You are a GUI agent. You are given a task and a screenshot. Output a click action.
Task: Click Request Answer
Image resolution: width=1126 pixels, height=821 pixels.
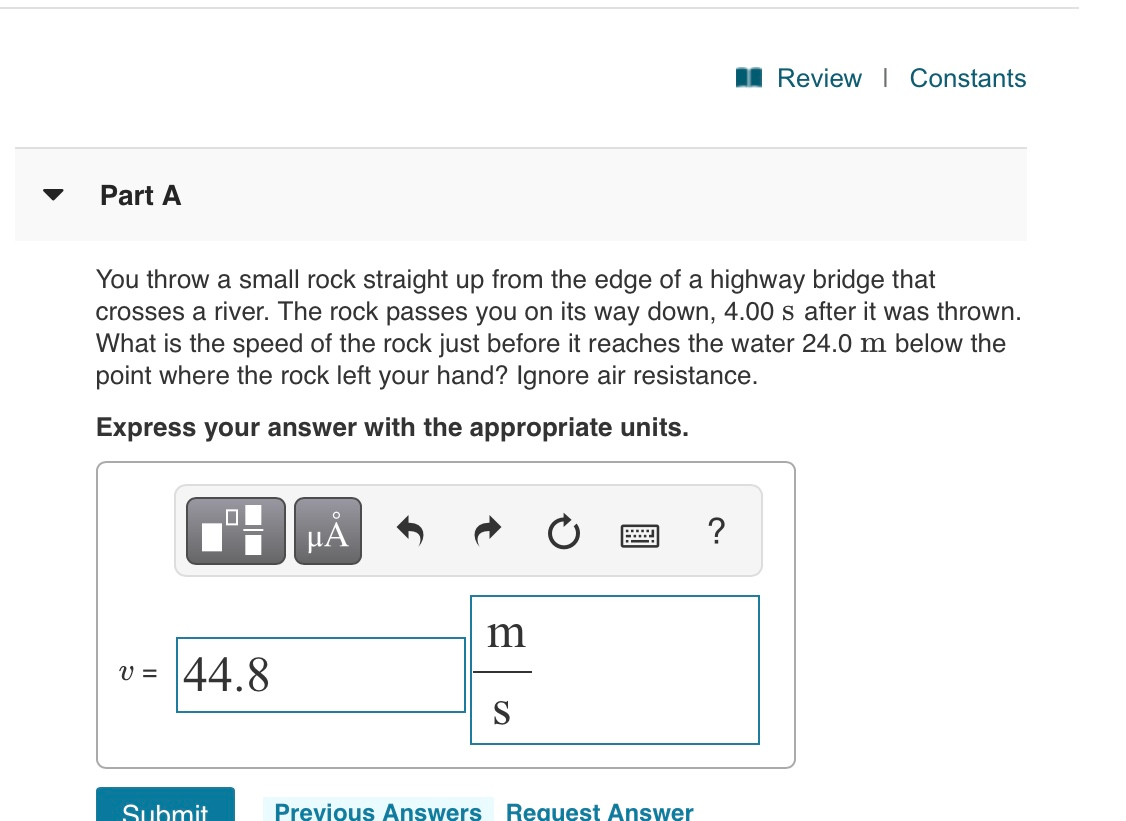(x=599, y=811)
